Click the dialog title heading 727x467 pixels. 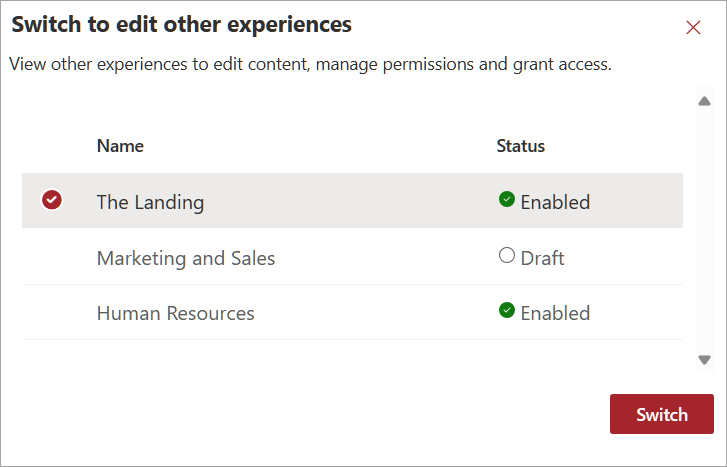coord(182,23)
